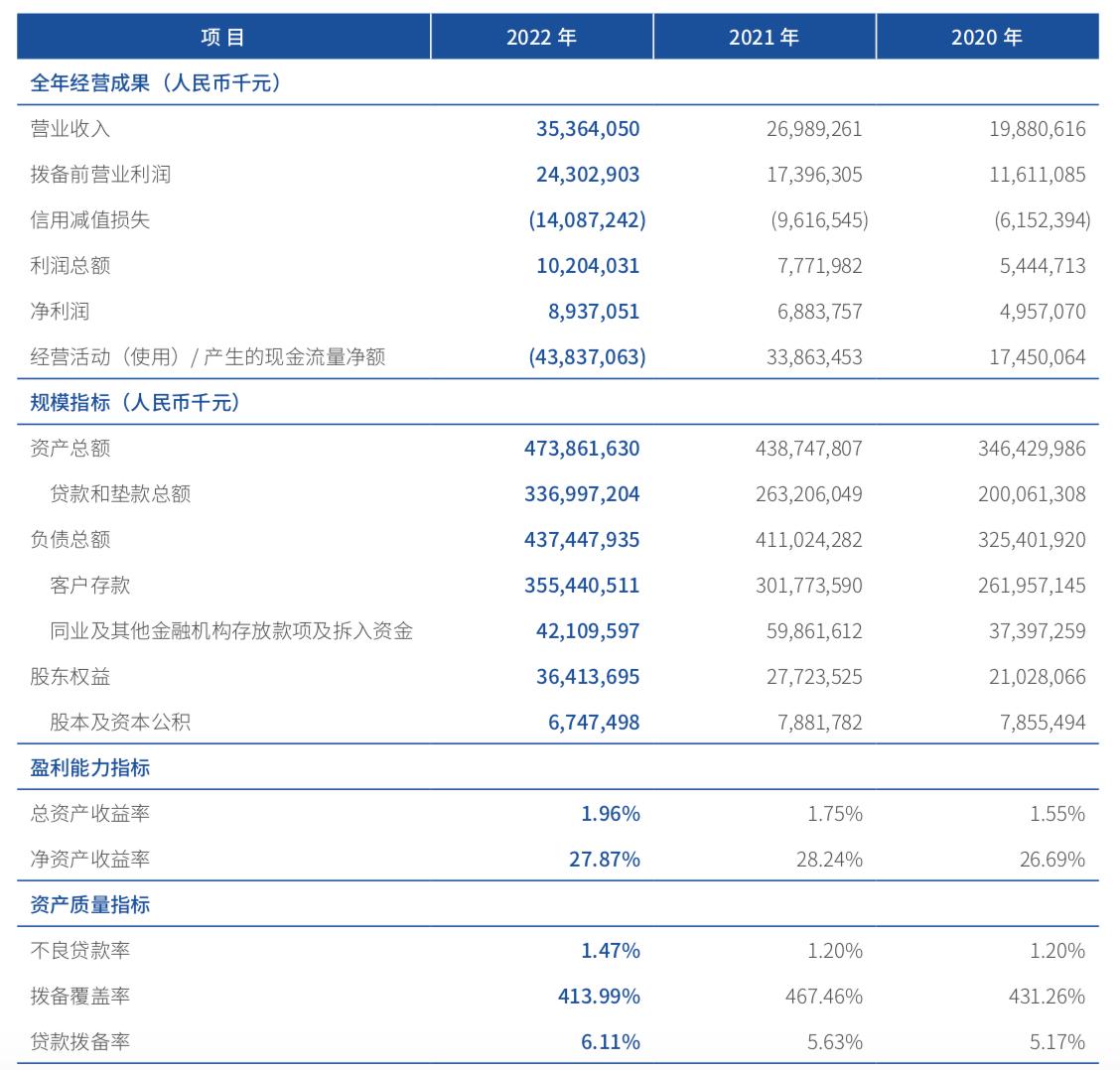This screenshot has height=1070, width=1120.
Task: Select the value 35,364,050
Action: pos(586,129)
